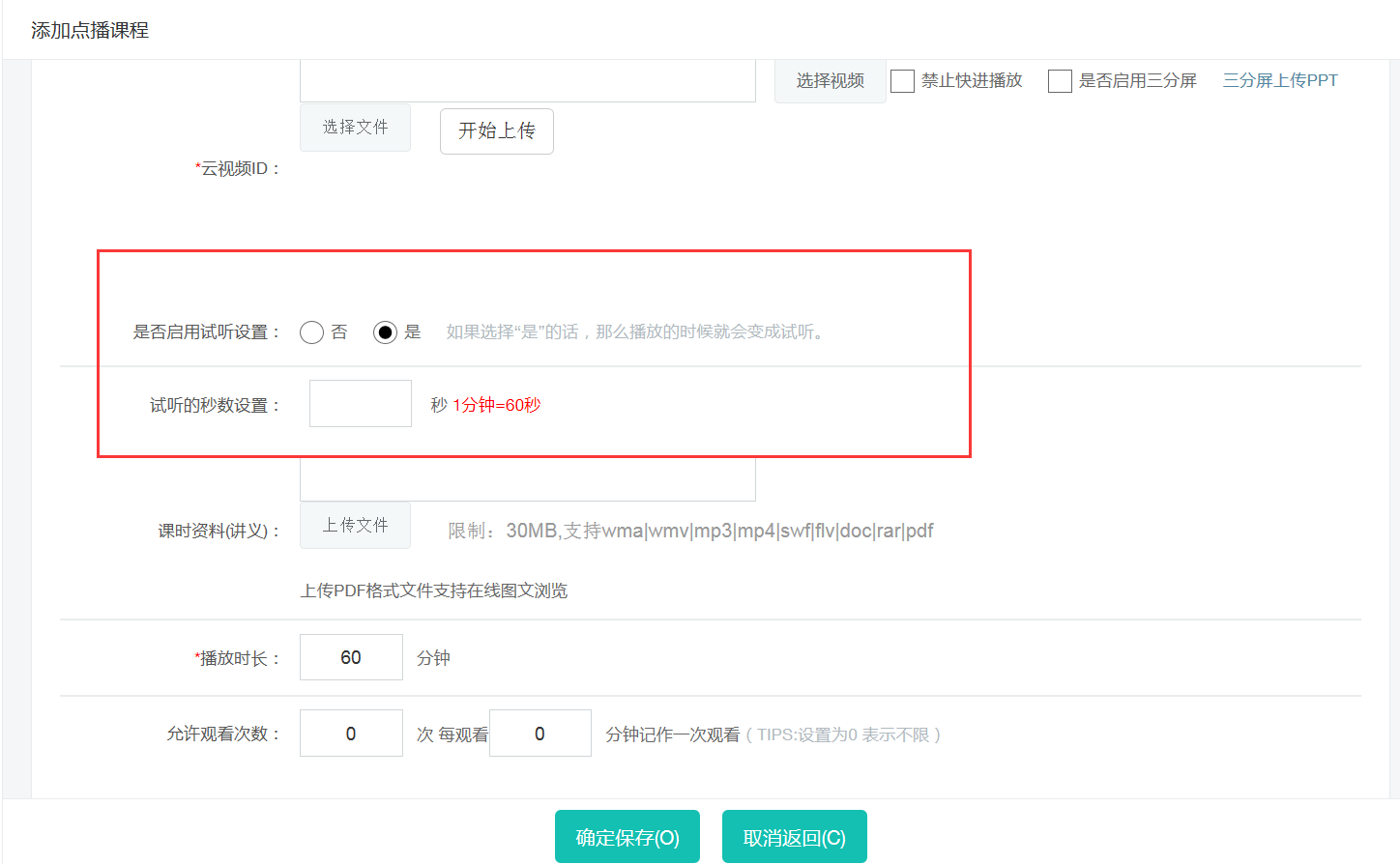Click the 添加点播课程 page title
The height and width of the screenshot is (864, 1400).
pos(90,31)
